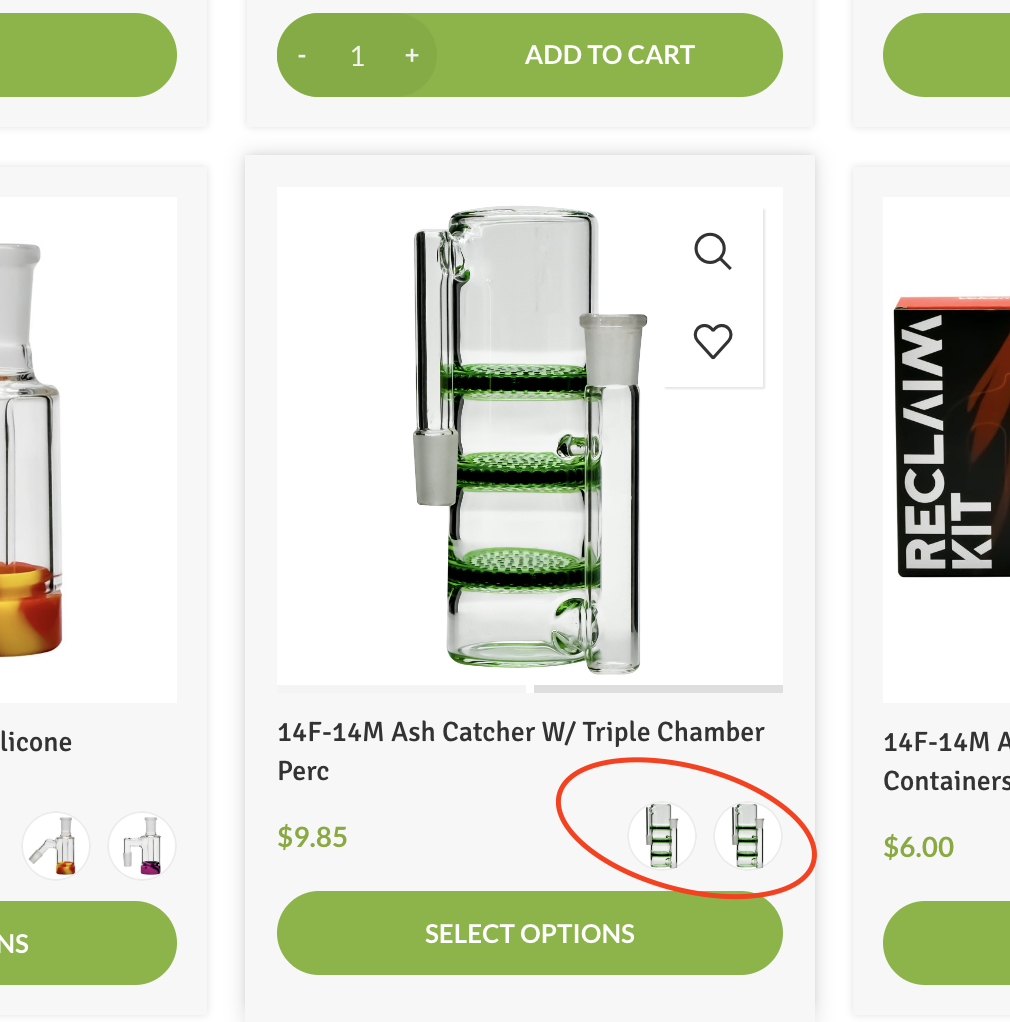Click the $9.85 price text
Screen dimensions: 1010x1022
312,837
